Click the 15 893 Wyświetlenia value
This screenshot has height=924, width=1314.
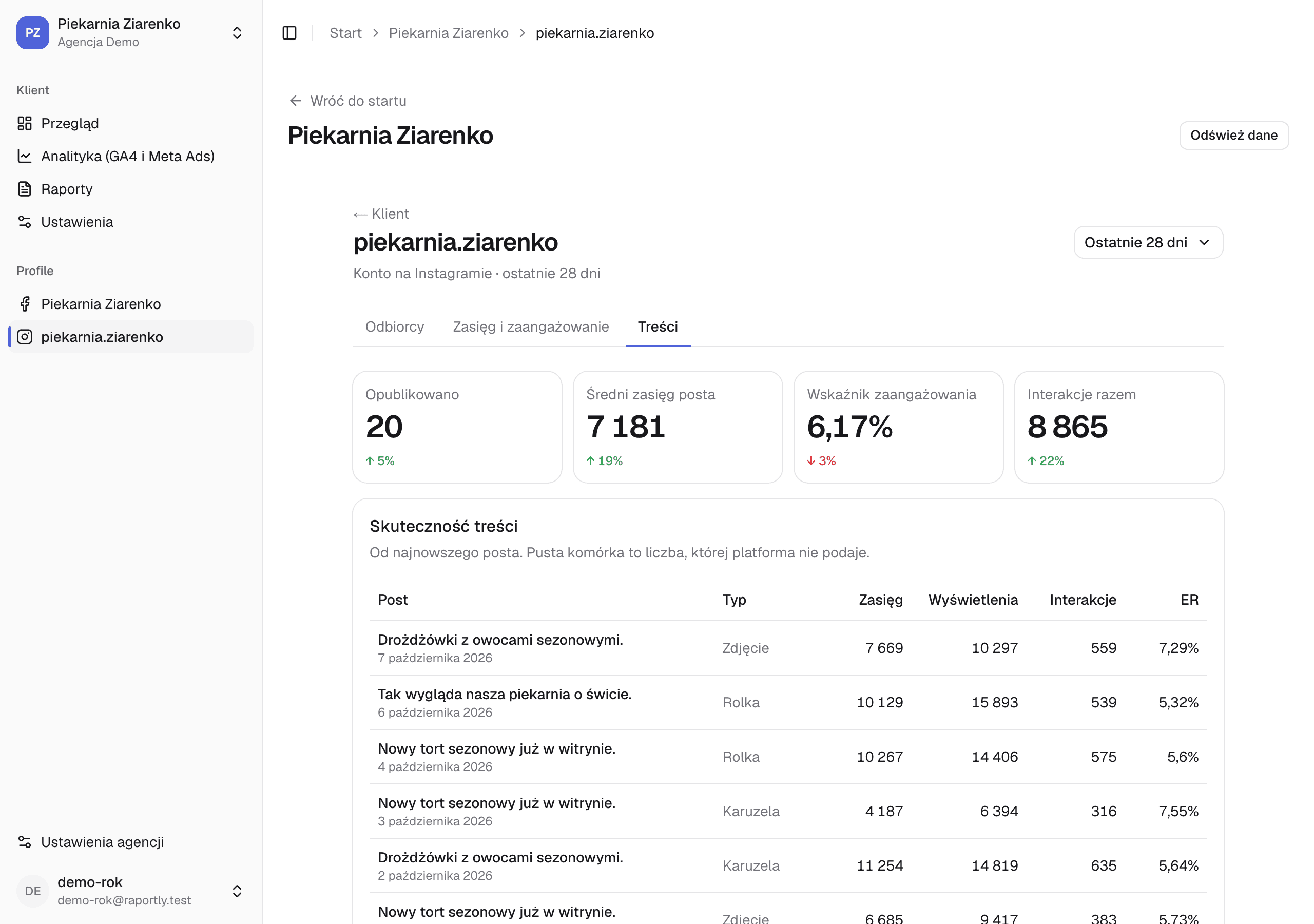coord(995,702)
